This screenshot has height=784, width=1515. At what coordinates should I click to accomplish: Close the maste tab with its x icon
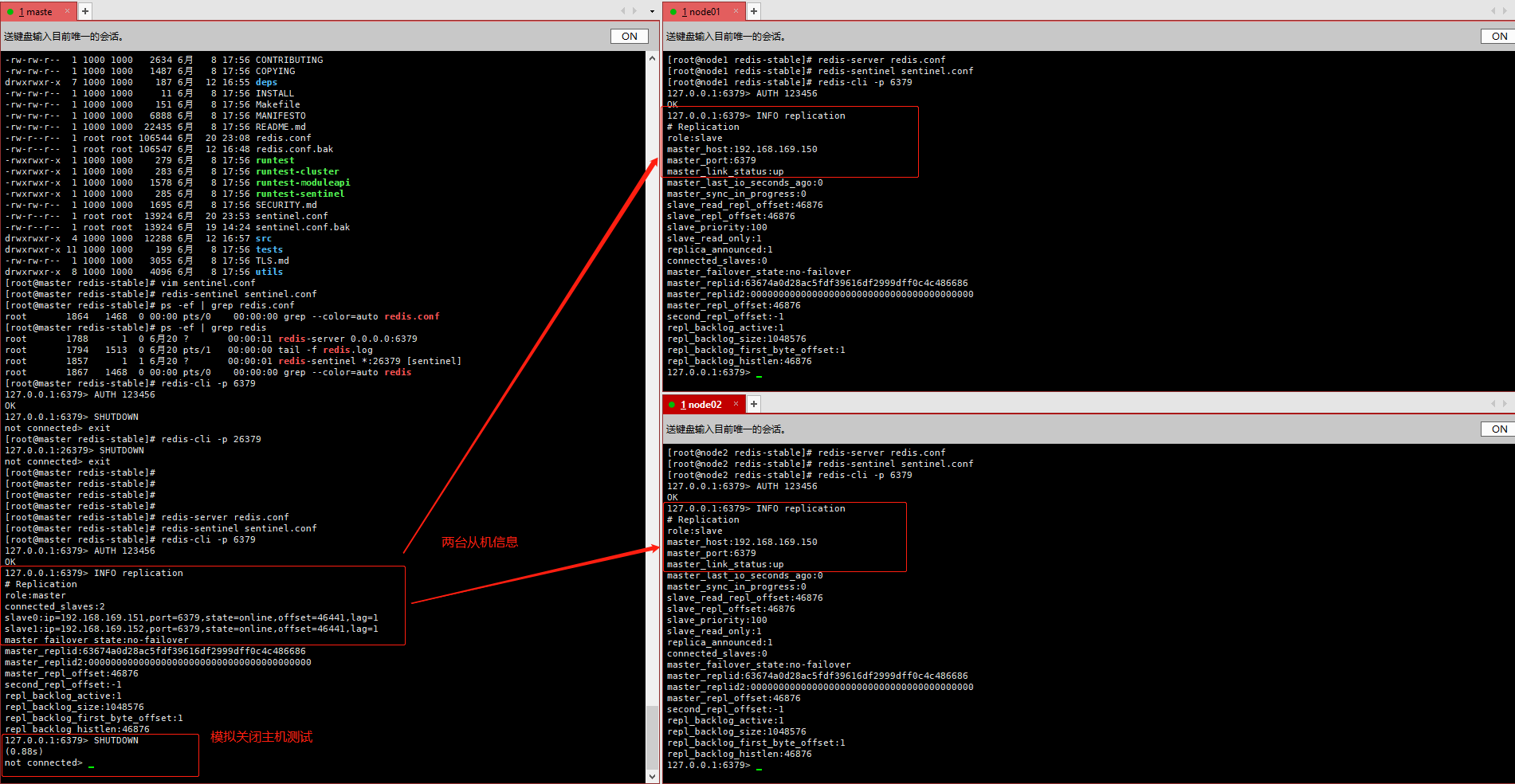[x=67, y=12]
